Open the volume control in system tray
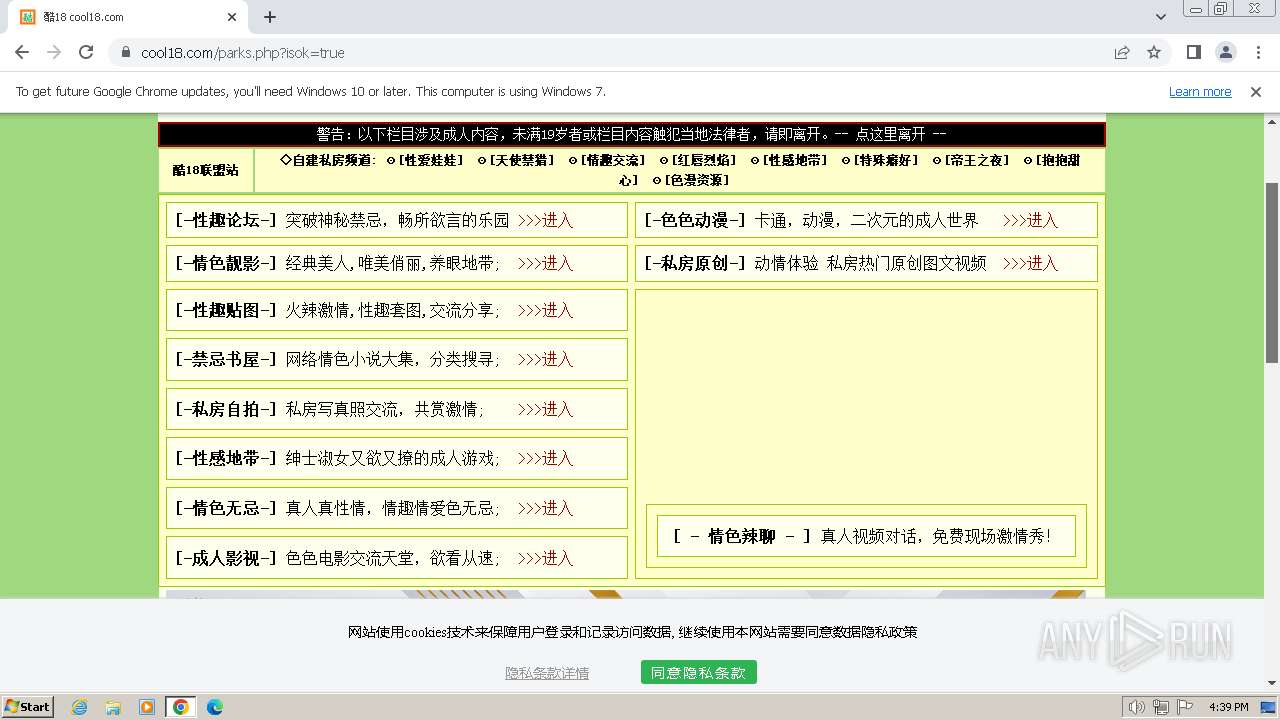1280x720 pixels. tap(1137, 707)
